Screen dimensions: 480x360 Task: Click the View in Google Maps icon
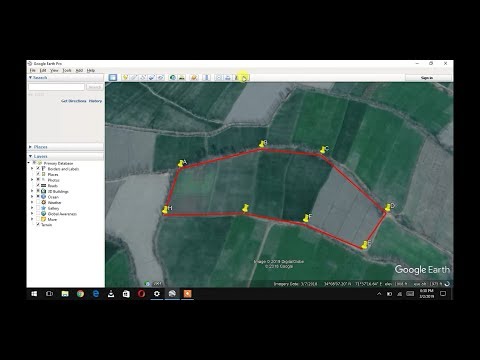click(x=245, y=78)
